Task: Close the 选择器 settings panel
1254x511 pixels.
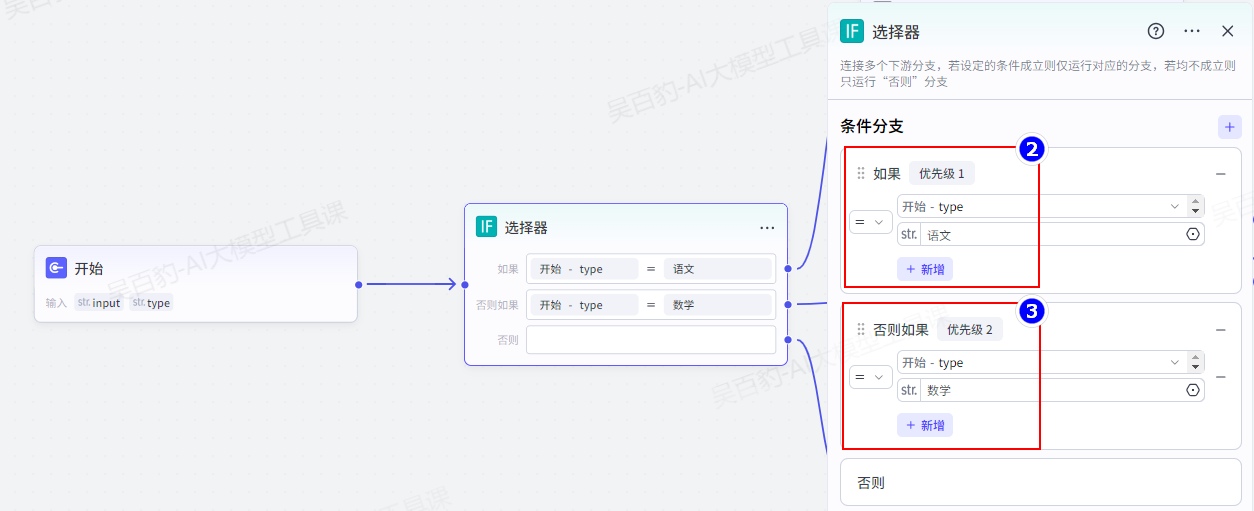Action: [1228, 31]
